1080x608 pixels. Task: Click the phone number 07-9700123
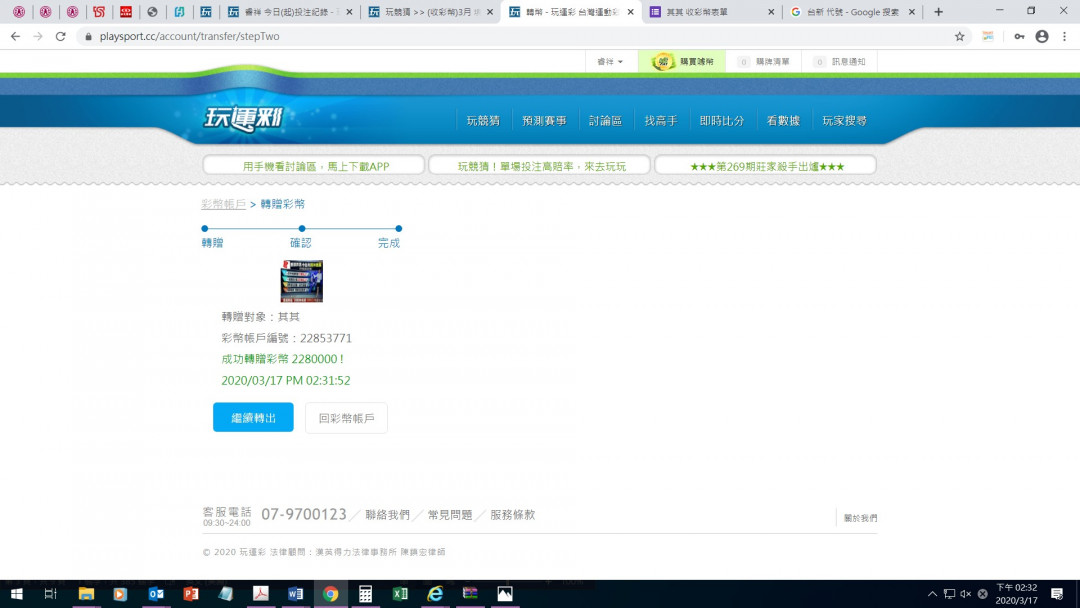(304, 514)
